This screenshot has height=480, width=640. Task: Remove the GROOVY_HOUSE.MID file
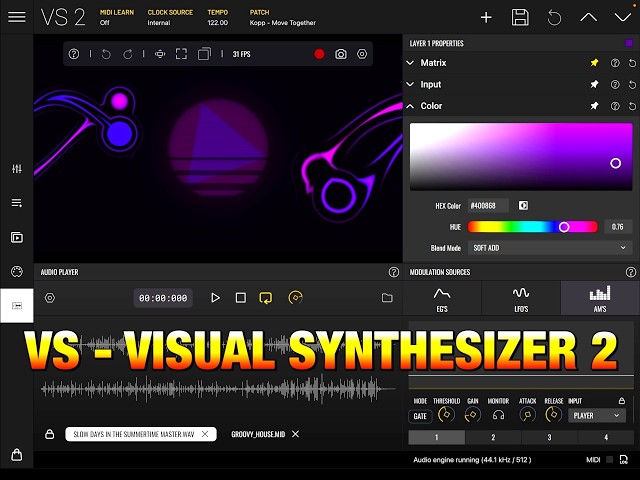point(296,434)
